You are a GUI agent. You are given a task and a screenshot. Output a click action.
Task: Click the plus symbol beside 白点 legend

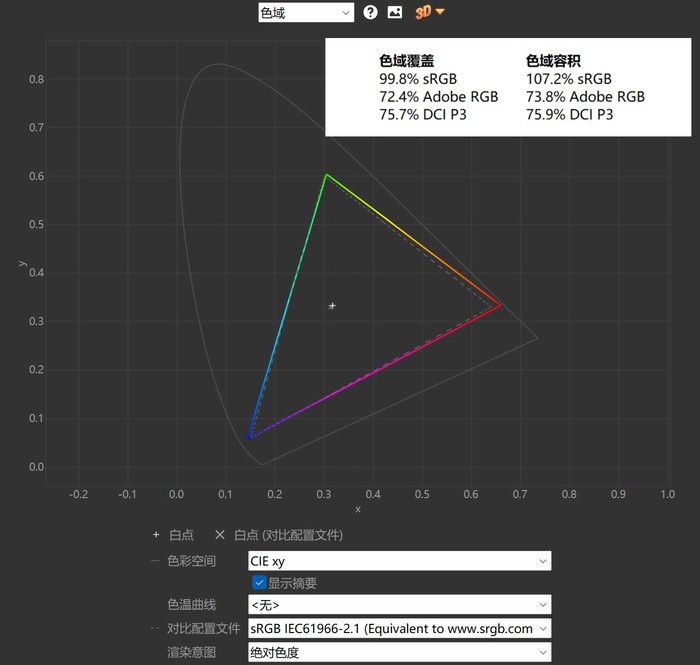[155, 535]
